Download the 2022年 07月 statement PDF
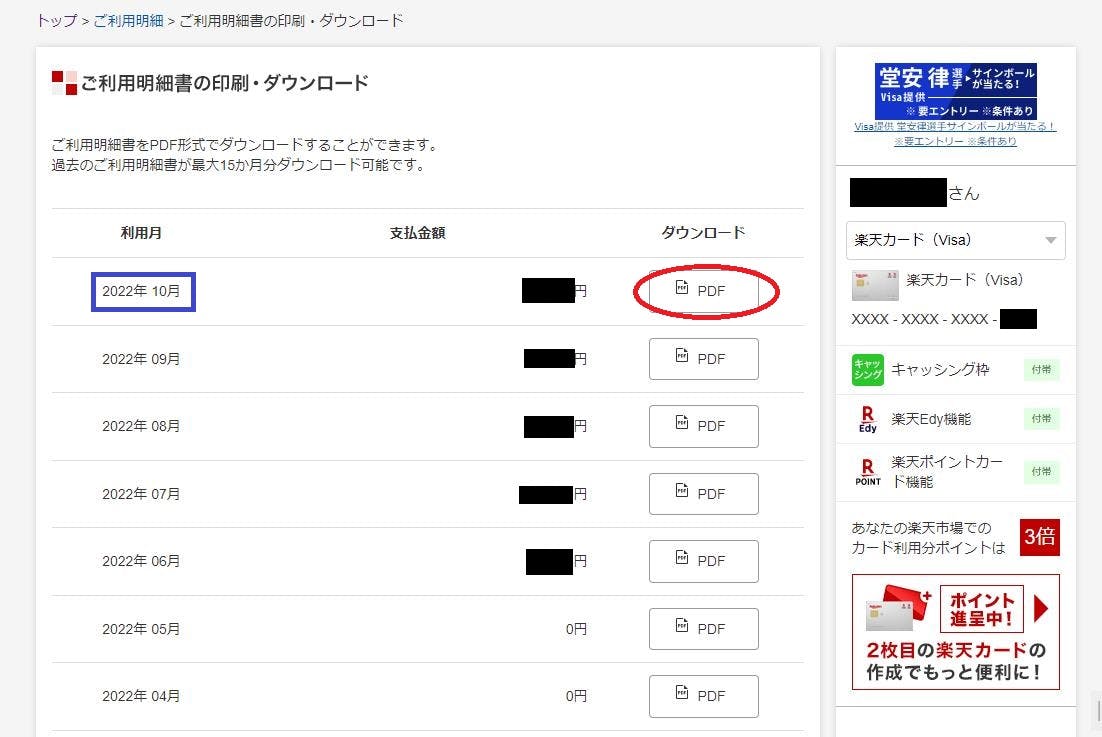This screenshot has width=1102, height=737. point(704,494)
